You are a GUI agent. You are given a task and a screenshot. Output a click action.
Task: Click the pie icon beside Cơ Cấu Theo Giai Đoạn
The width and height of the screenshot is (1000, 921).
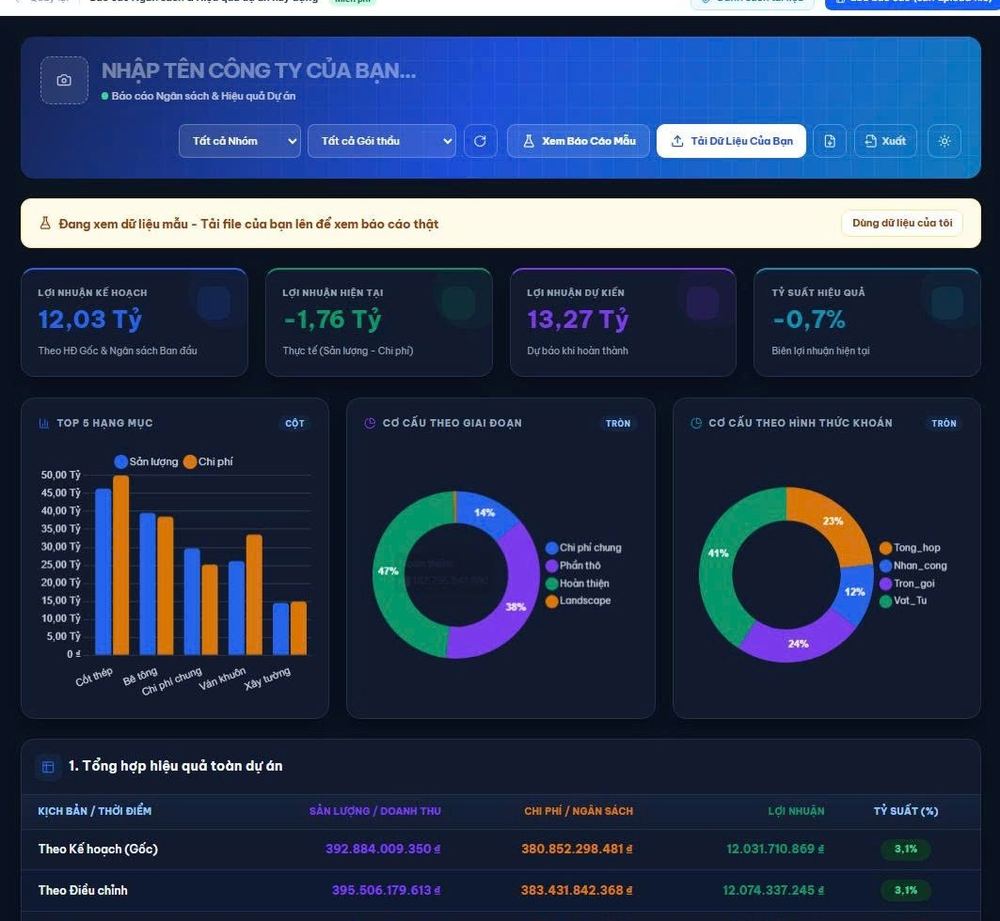coord(369,423)
